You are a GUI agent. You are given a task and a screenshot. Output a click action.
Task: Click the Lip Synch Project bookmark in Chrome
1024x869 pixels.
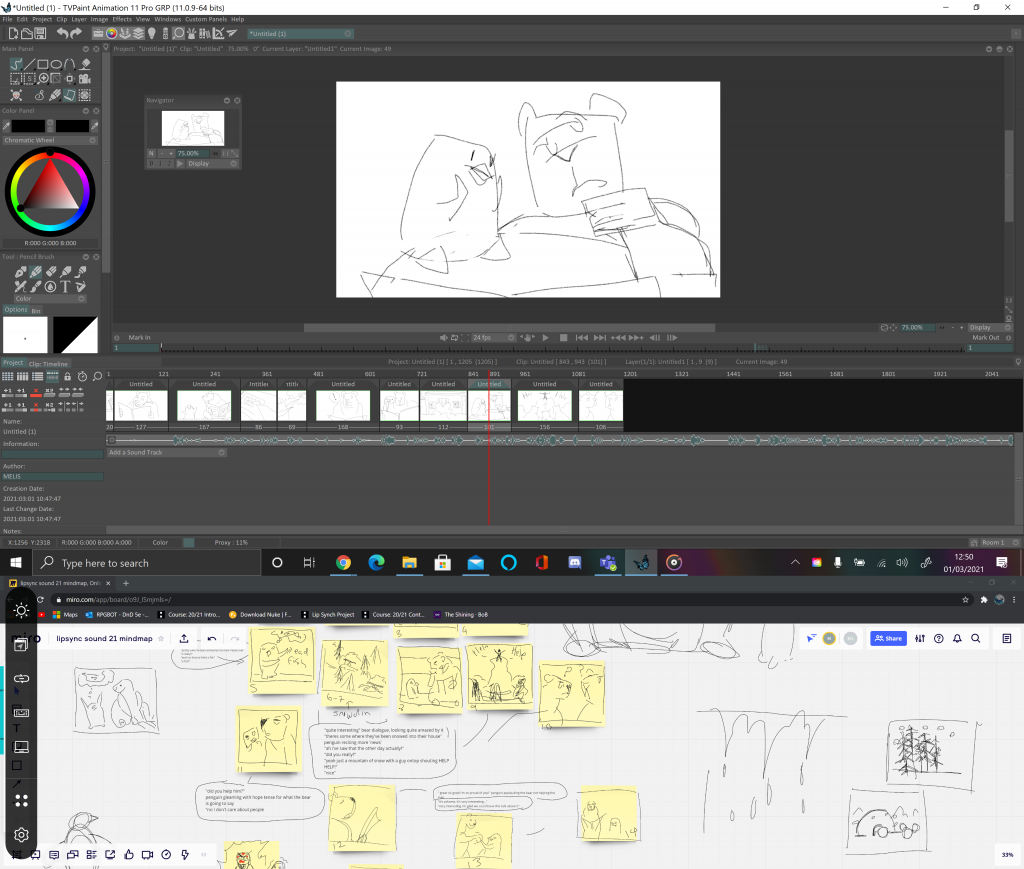(328, 614)
